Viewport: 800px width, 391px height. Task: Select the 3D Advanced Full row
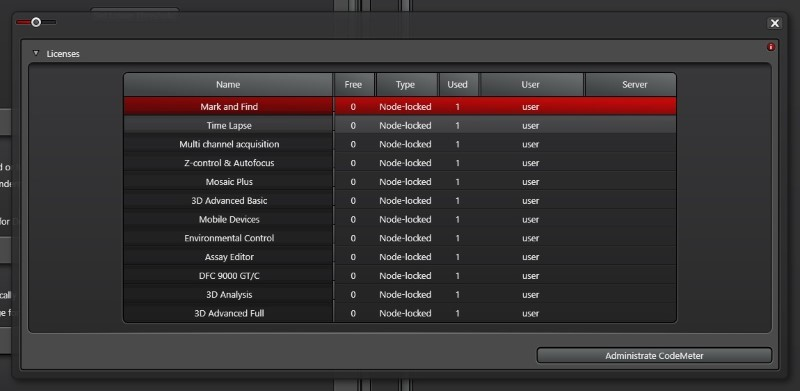click(400, 313)
